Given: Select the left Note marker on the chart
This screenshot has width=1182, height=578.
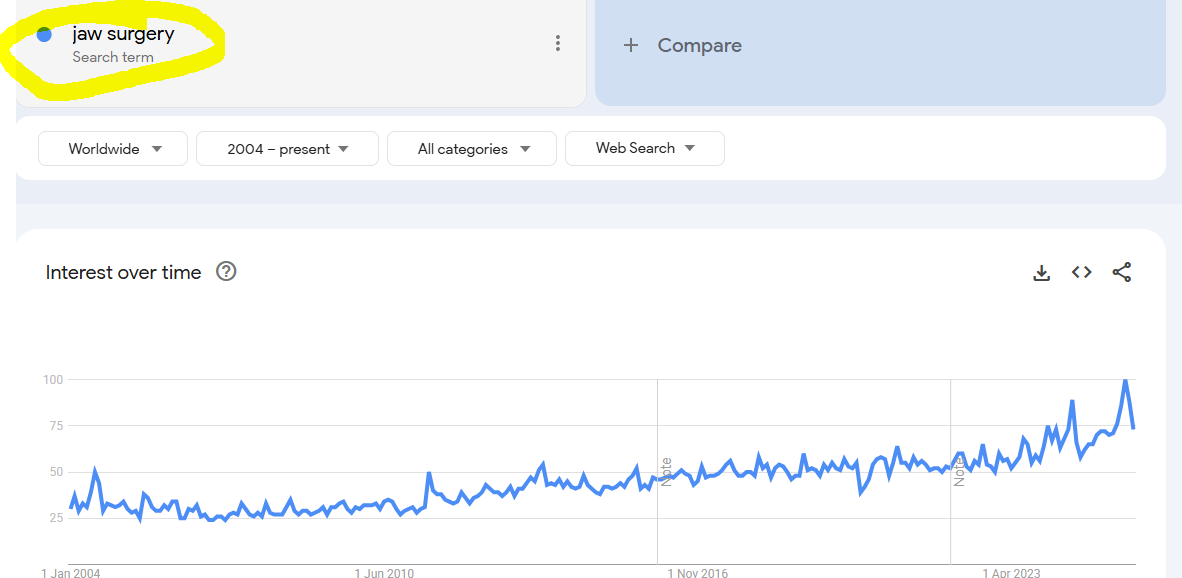Looking at the screenshot, I should pos(666,471).
